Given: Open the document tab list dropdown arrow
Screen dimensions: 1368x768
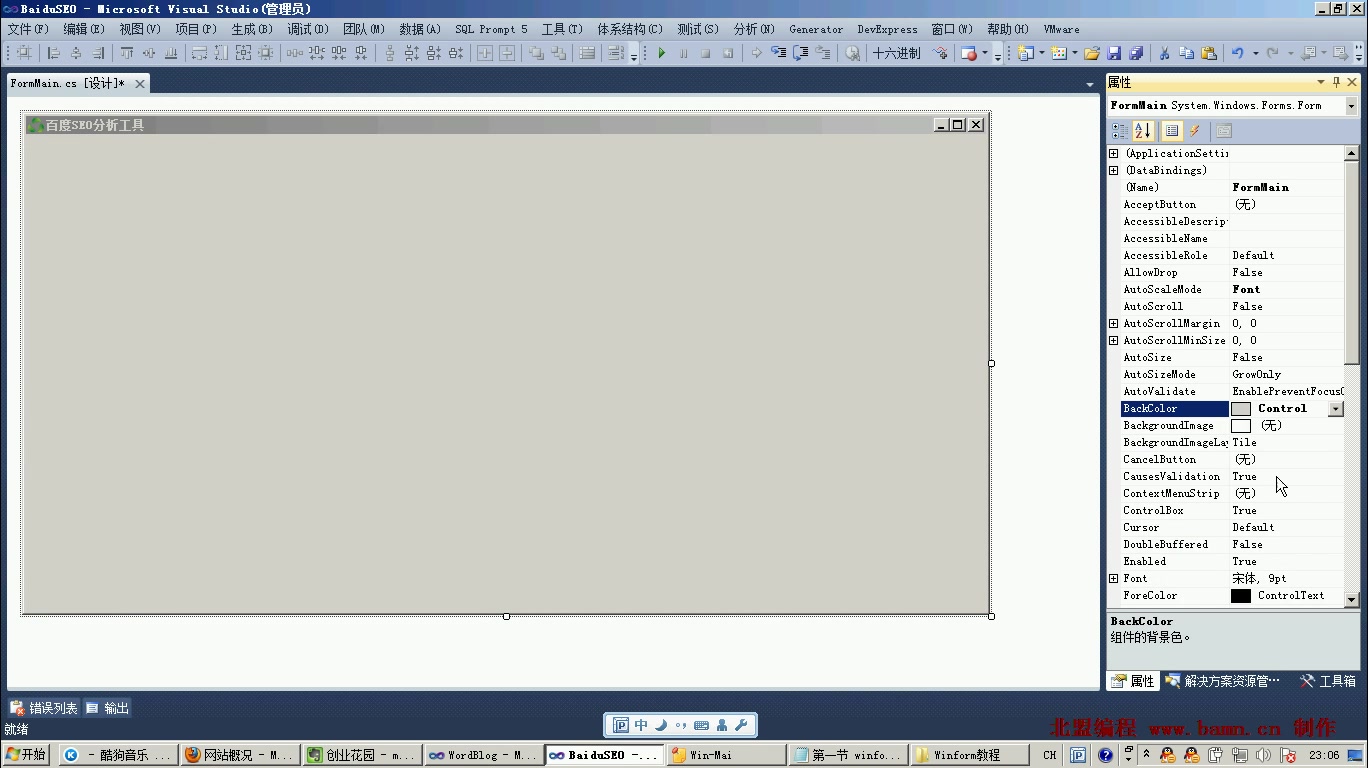Looking at the screenshot, I should click(x=1090, y=85).
